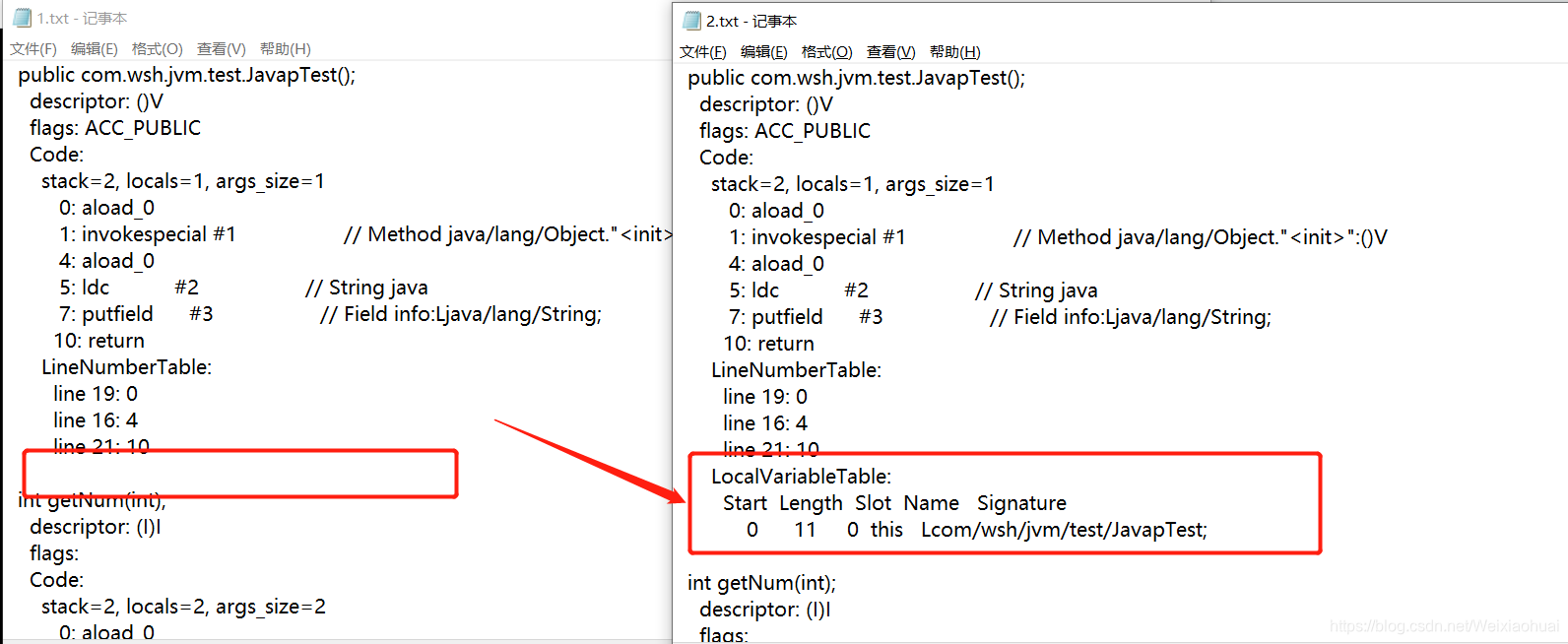Open 格式(O) menu in 1.txt window
Image resolution: width=1568 pixels, height=644 pixels.
pyautogui.click(x=158, y=49)
